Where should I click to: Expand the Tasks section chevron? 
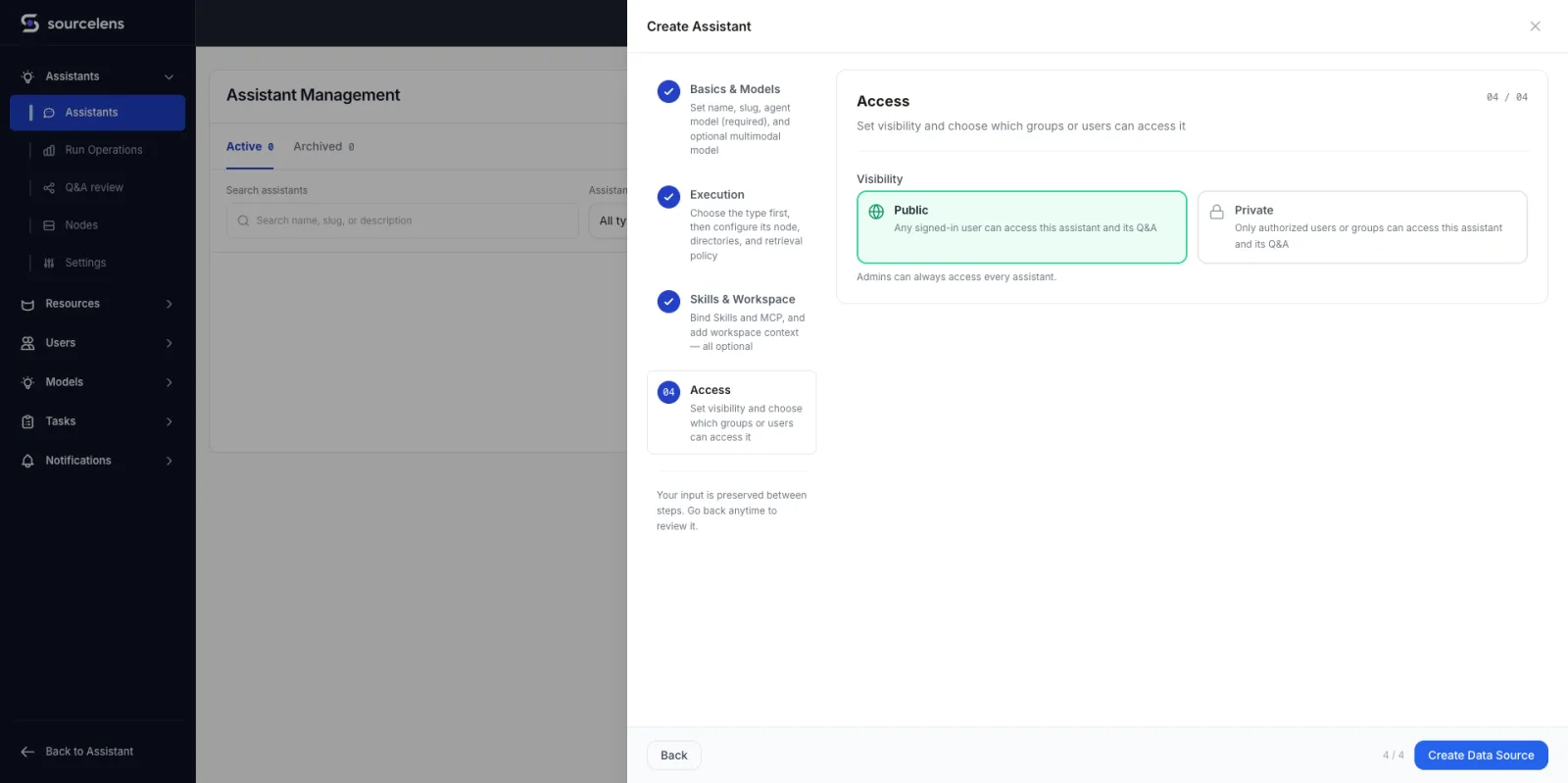tap(169, 421)
